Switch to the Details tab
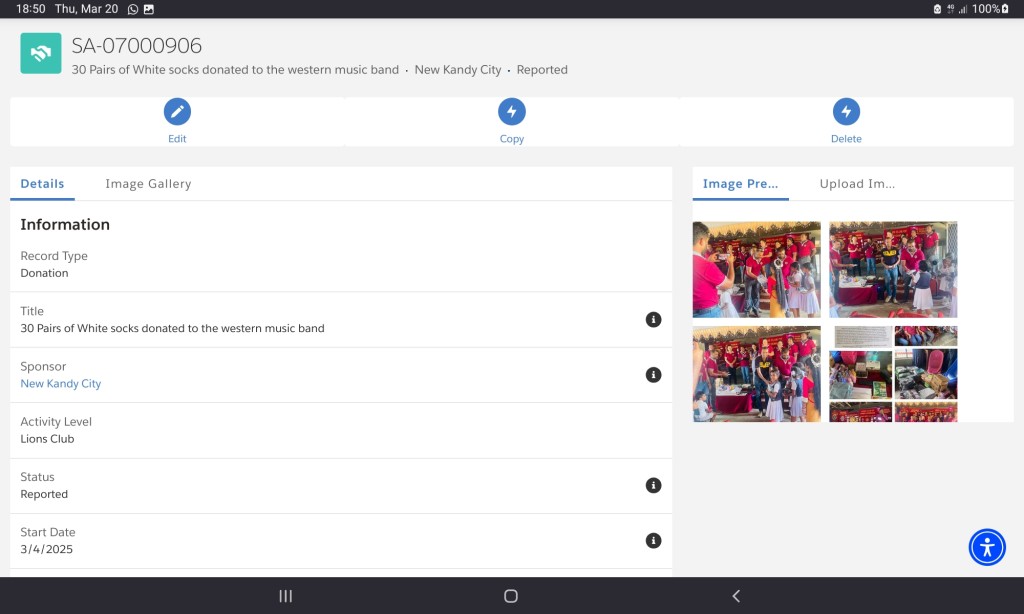Viewport: 1024px width, 614px height. pos(42,184)
